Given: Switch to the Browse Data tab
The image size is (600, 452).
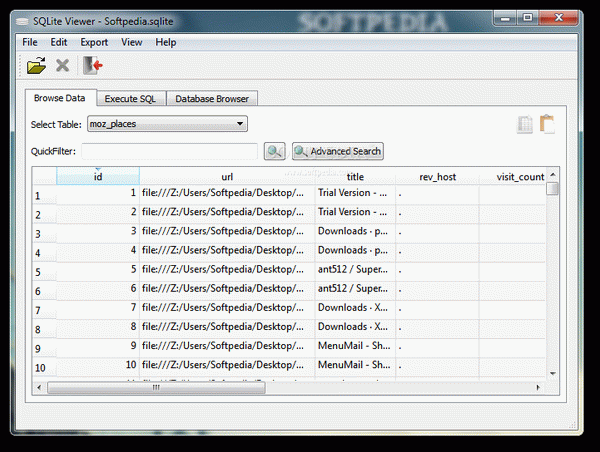Looking at the screenshot, I should (x=60, y=98).
